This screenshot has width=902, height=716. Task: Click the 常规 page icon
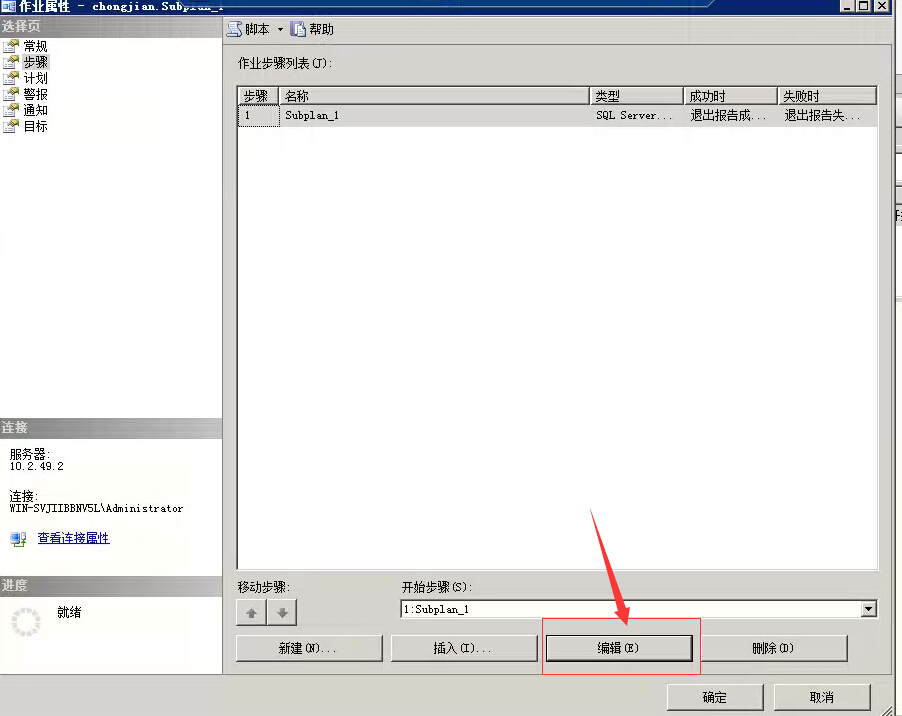point(11,46)
